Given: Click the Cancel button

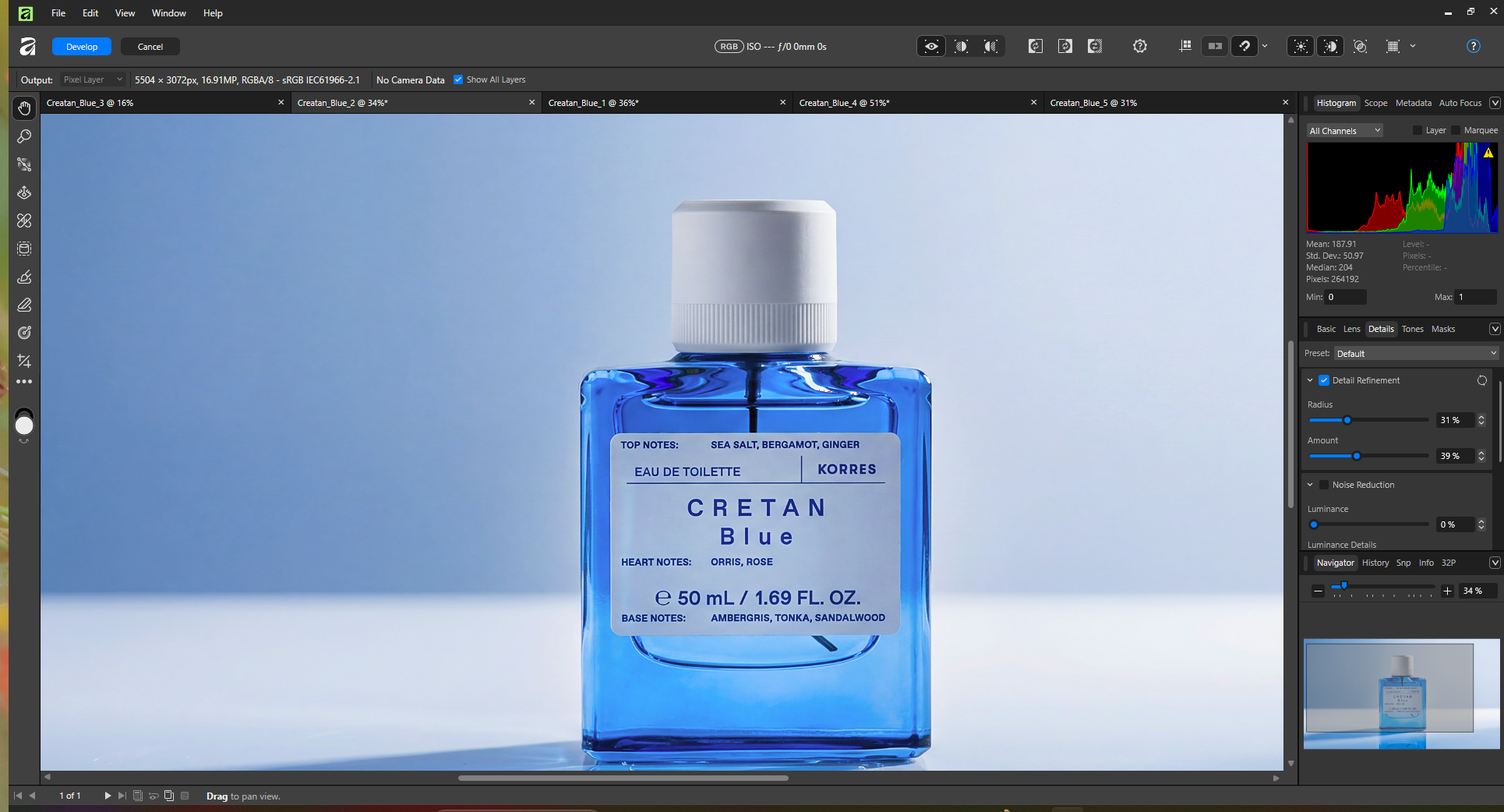Looking at the screenshot, I should 150,47.
